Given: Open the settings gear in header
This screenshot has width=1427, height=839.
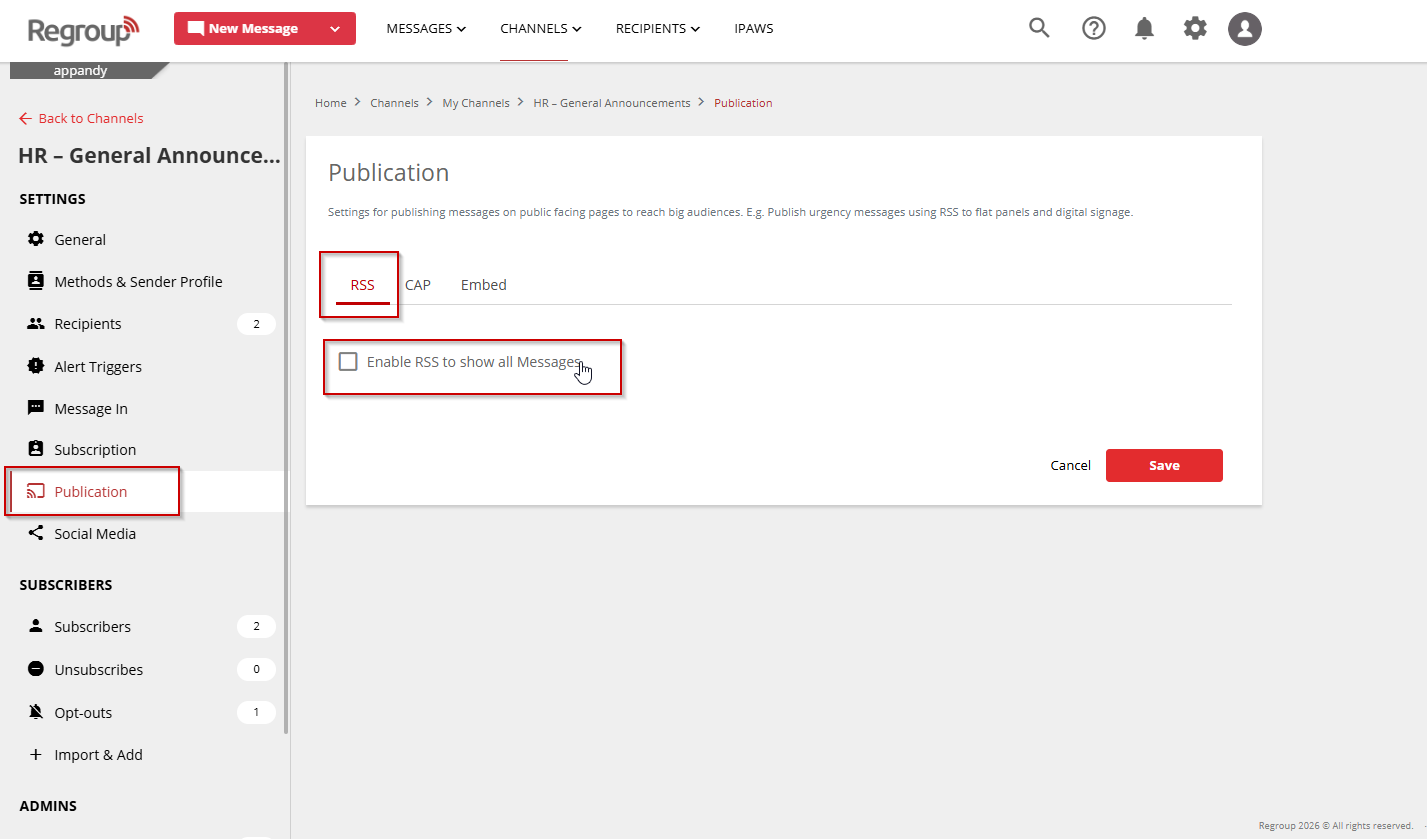Looking at the screenshot, I should tap(1195, 28).
